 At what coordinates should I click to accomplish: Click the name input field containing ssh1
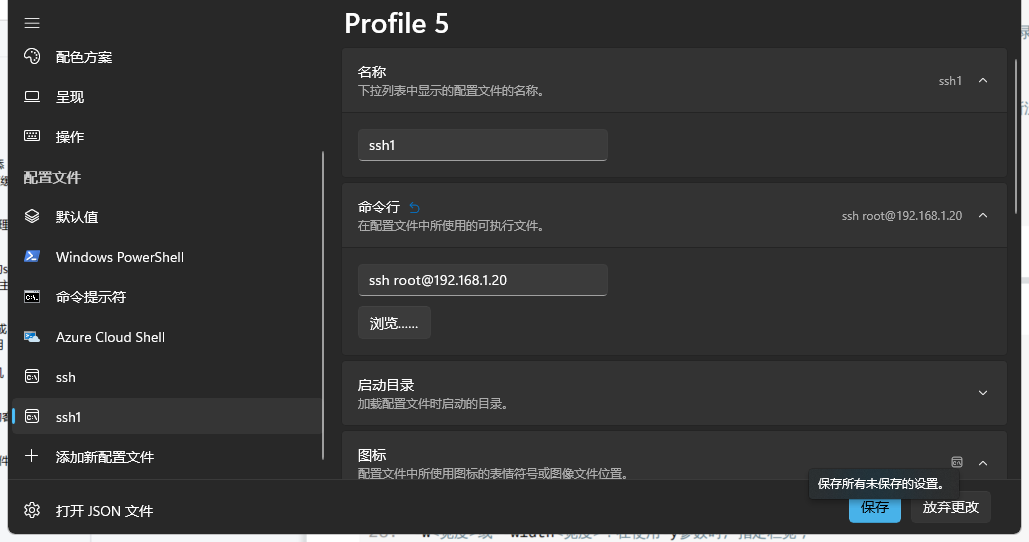click(482, 145)
